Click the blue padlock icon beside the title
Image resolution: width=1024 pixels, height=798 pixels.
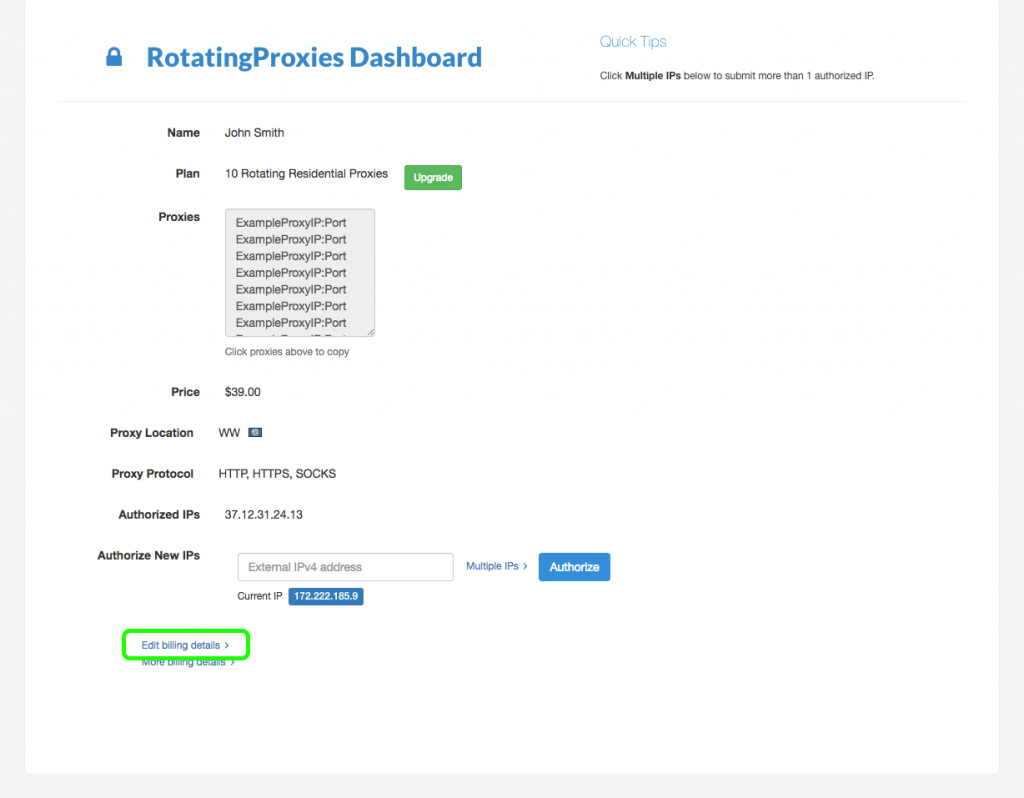[114, 57]
